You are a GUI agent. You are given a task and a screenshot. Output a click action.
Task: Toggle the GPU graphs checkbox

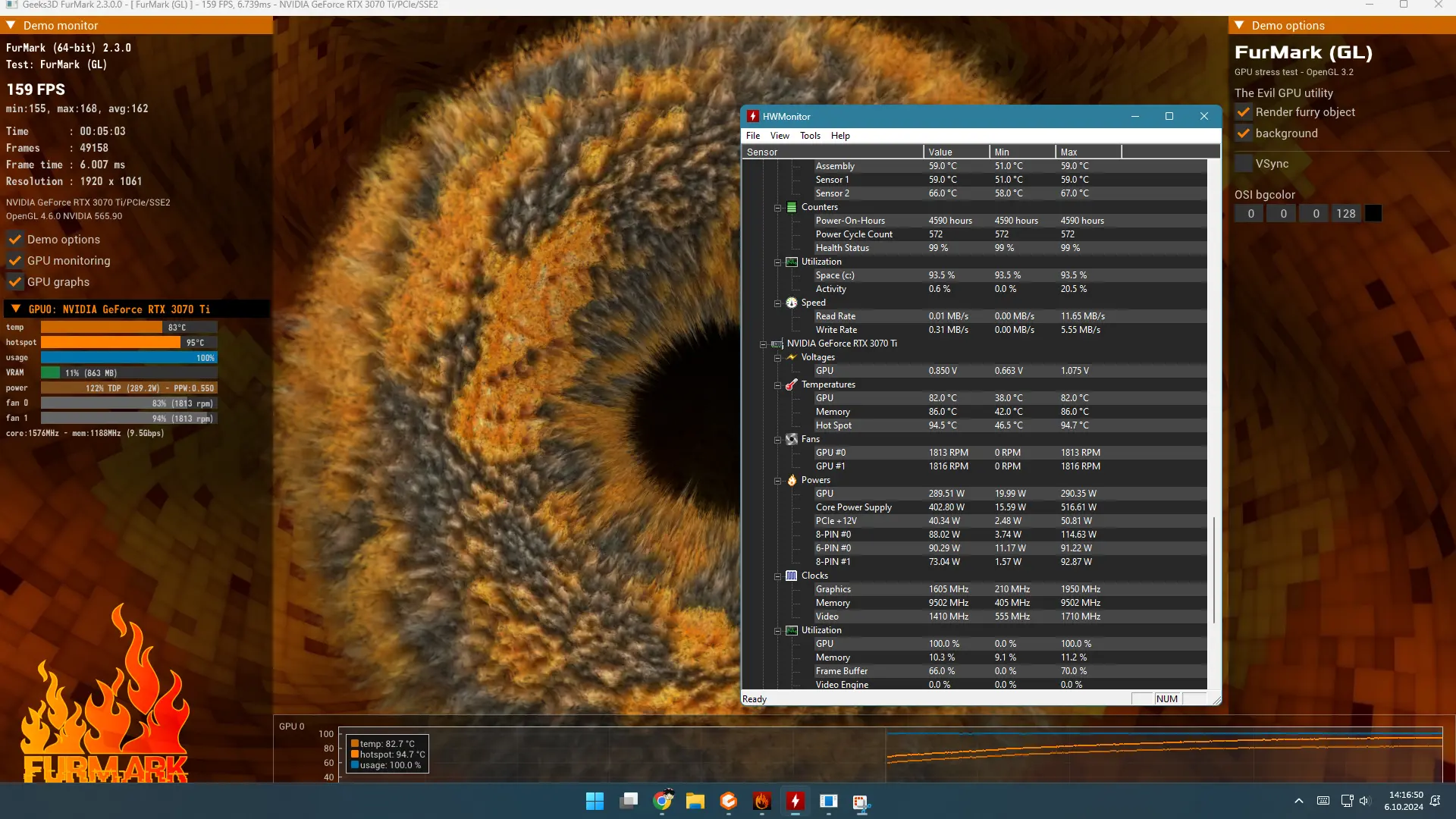point(15,282)
